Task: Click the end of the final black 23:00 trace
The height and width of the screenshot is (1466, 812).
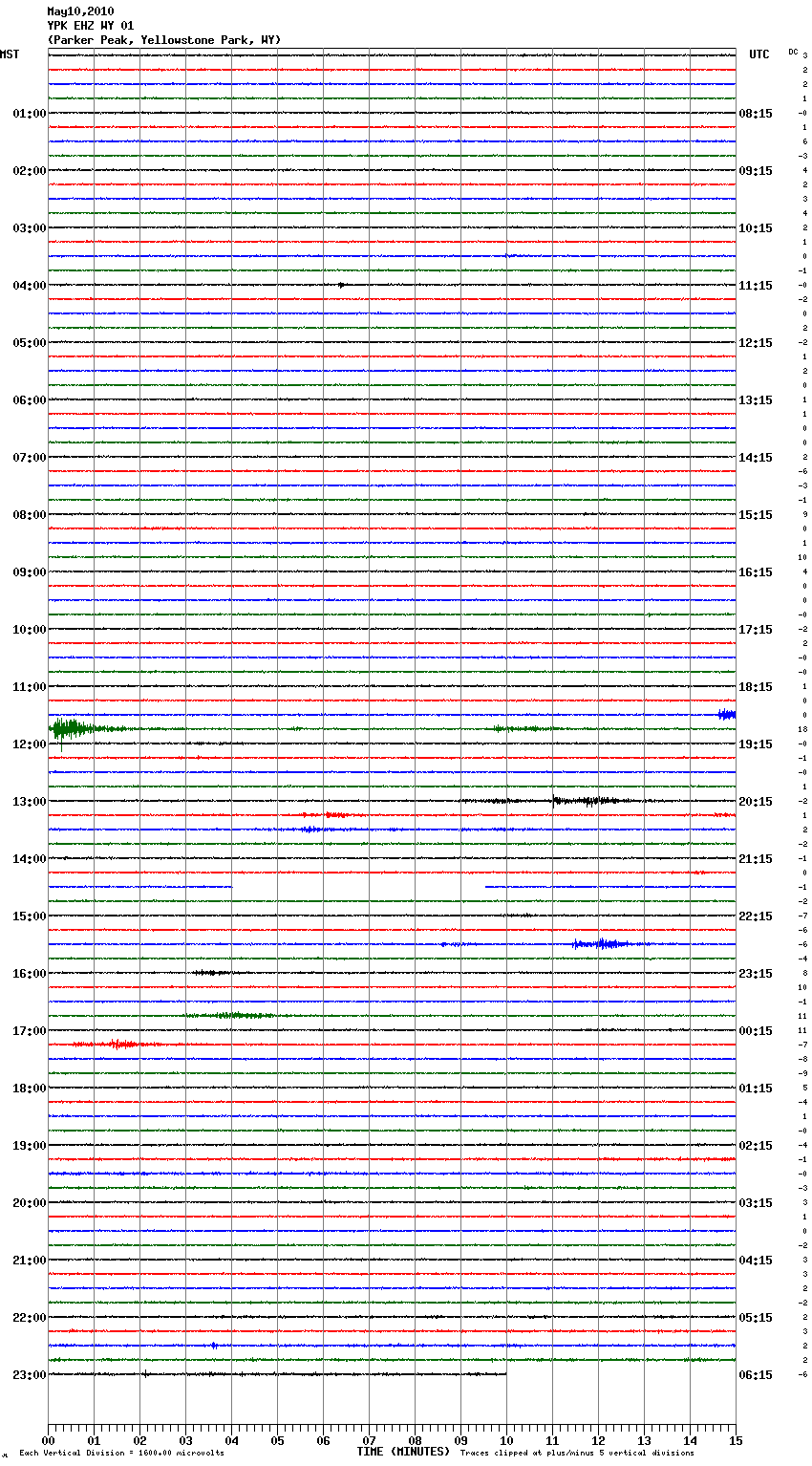Action: click(x=505, y=1374)
